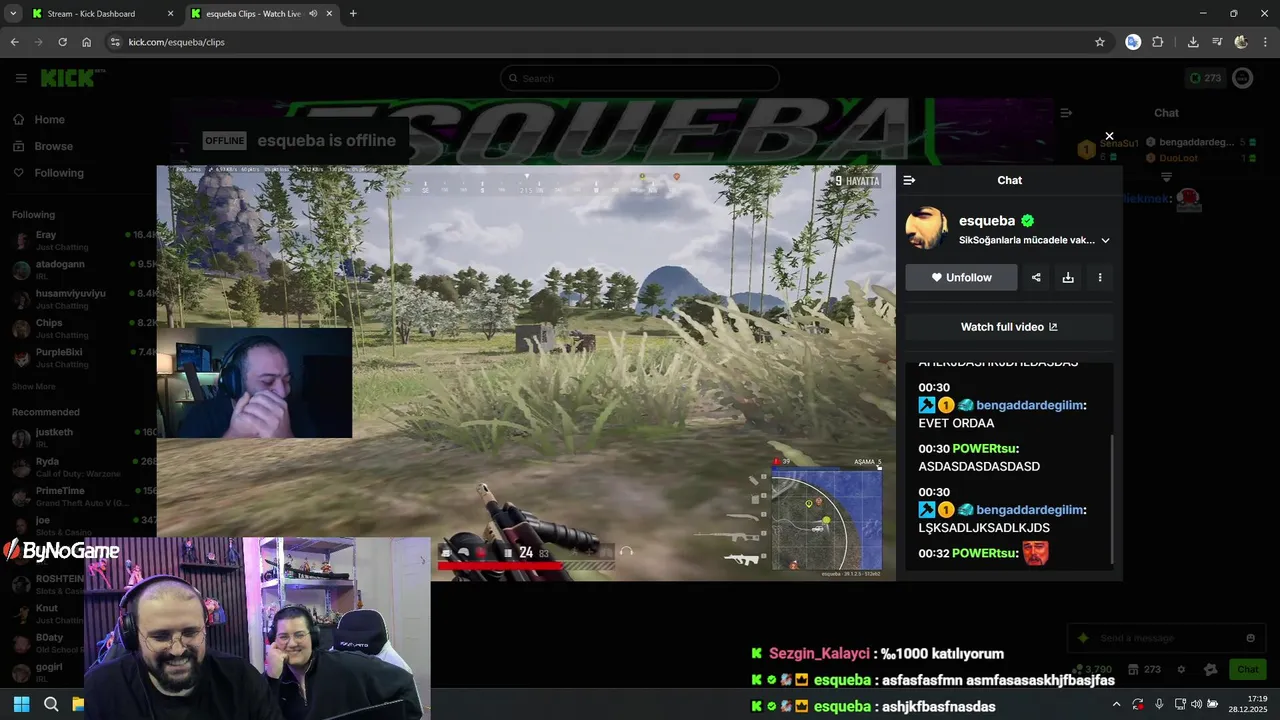This screenshot has width=1280, height=720.
Task: Open Watch full video link
Action: tap(1009, 327)
